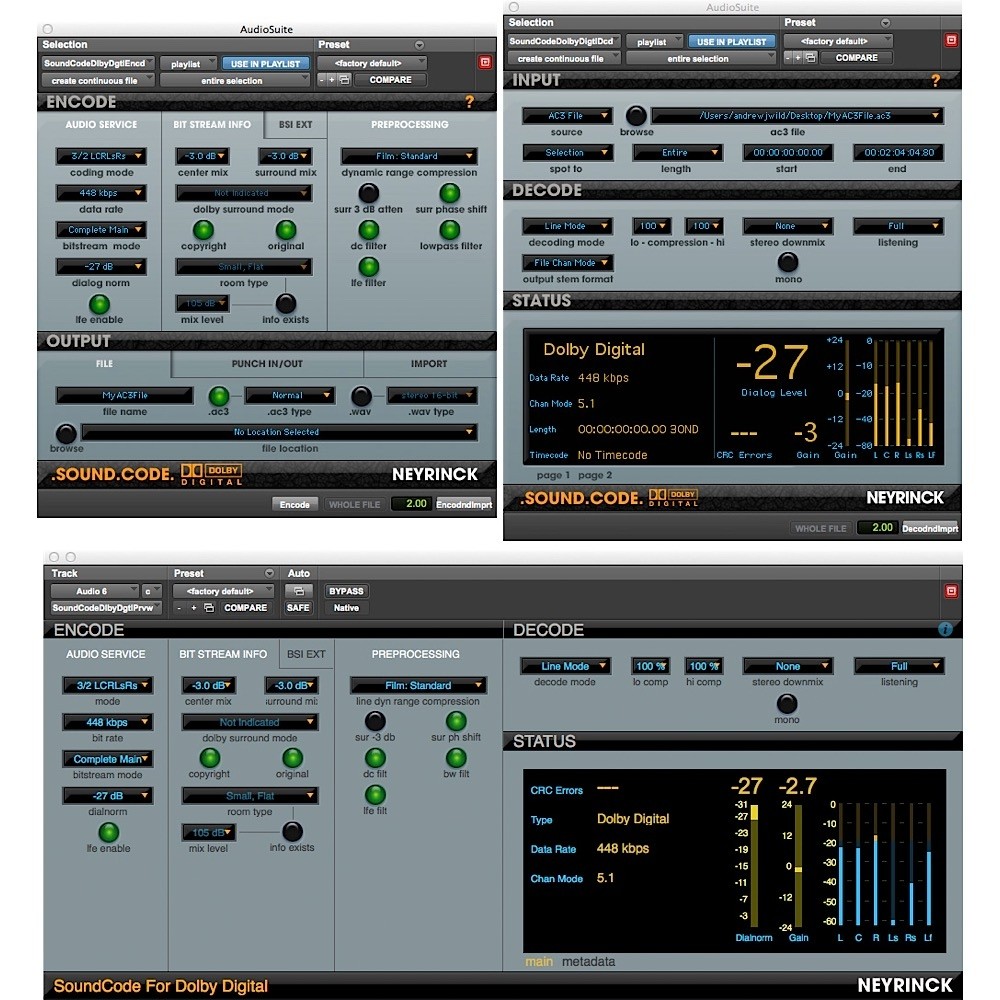
Task: Click the BYPASS button
Action: 346,591
